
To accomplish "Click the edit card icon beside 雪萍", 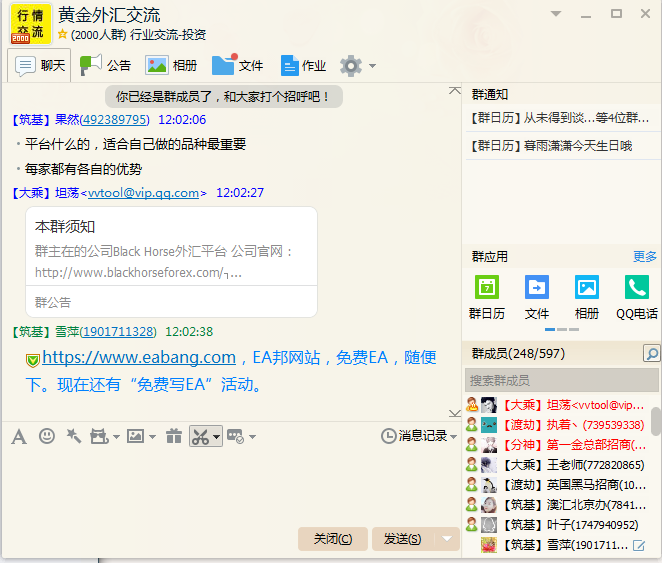I will click(639, 546).
